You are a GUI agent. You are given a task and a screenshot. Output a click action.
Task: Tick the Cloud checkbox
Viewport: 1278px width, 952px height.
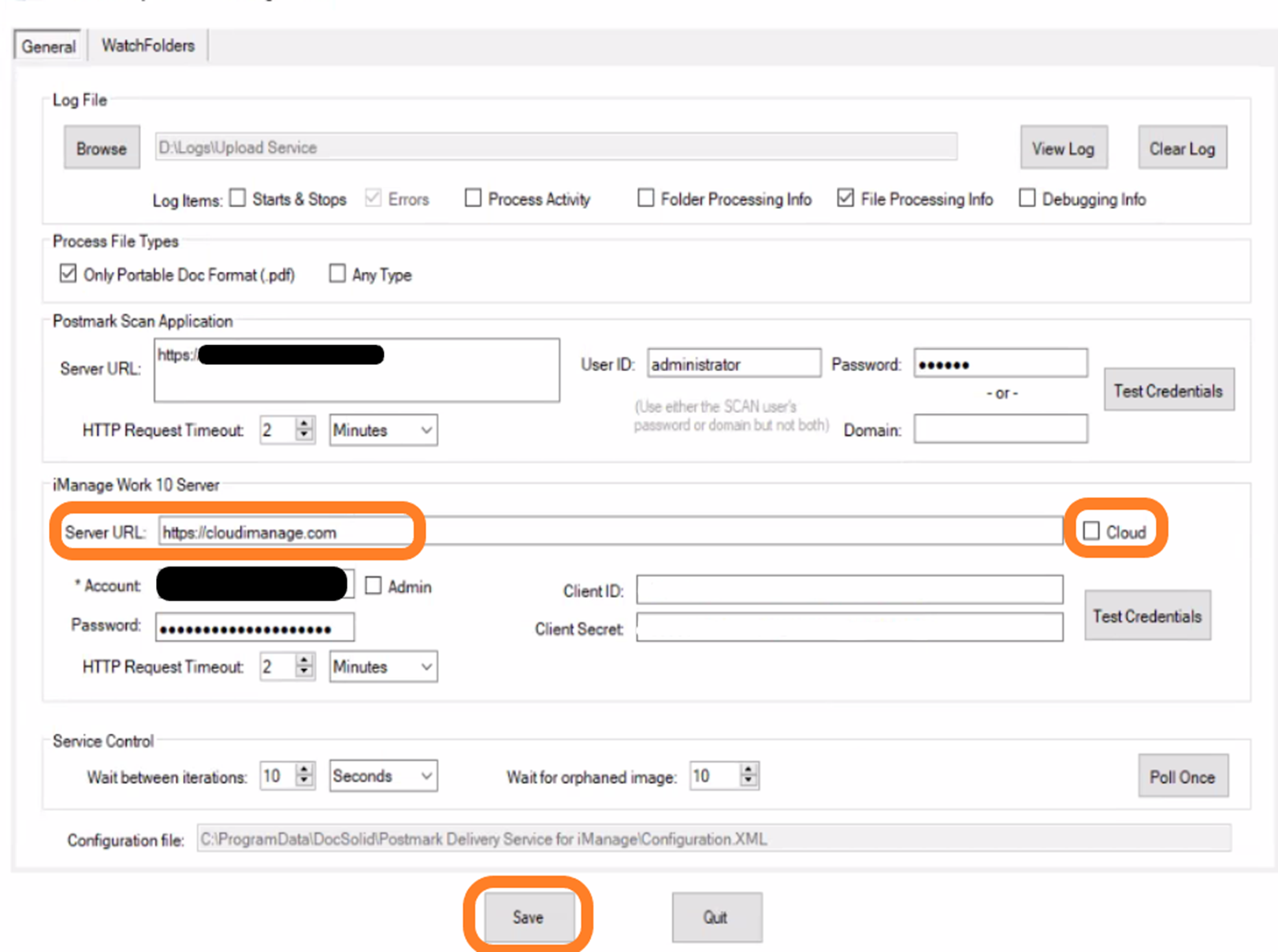tap(1091, 531)
